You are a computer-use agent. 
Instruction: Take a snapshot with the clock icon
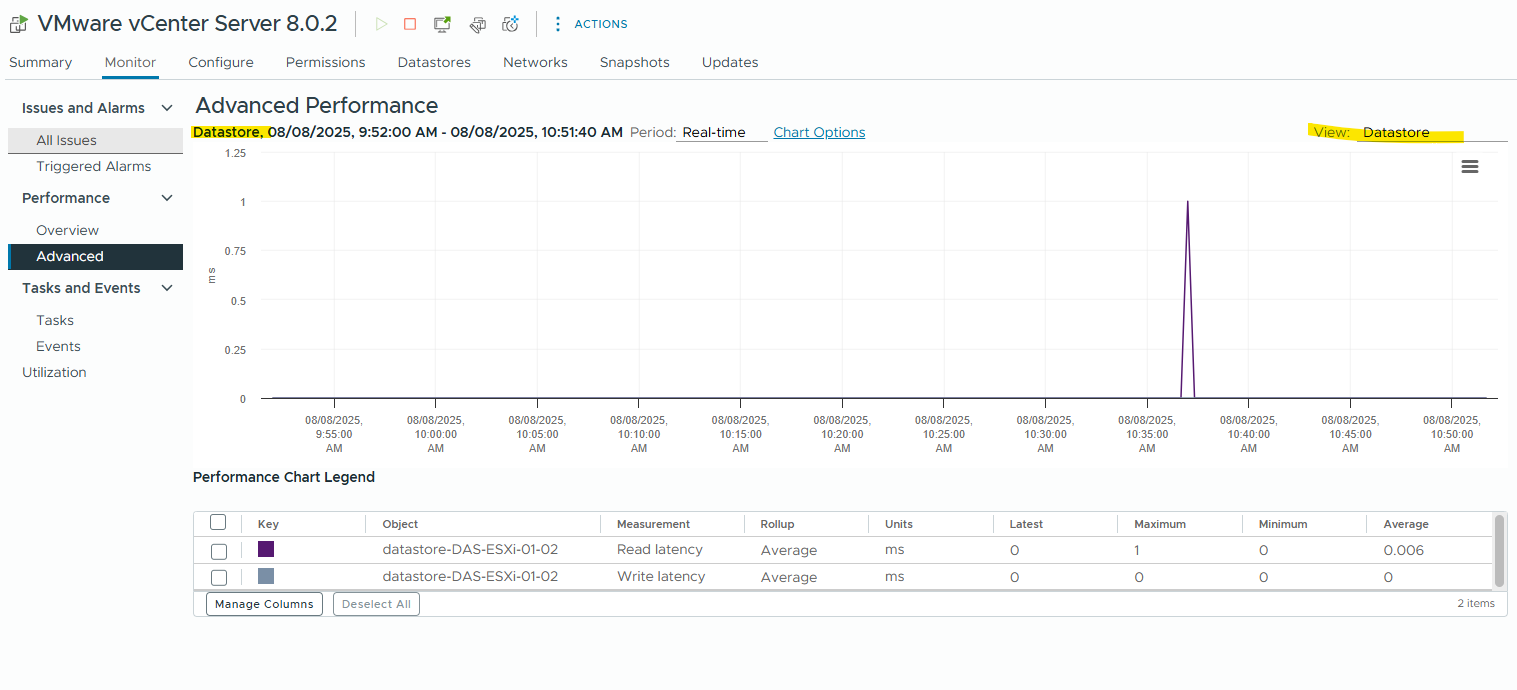(511, 24)
